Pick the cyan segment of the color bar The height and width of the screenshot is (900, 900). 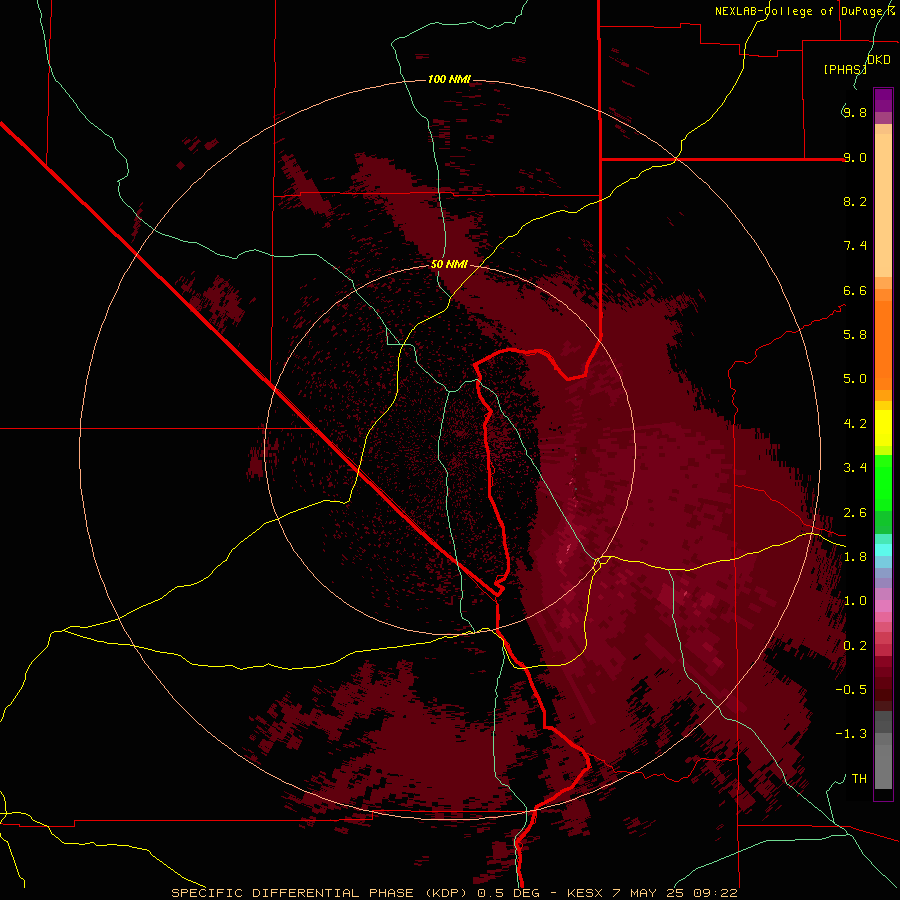point(883,550)
